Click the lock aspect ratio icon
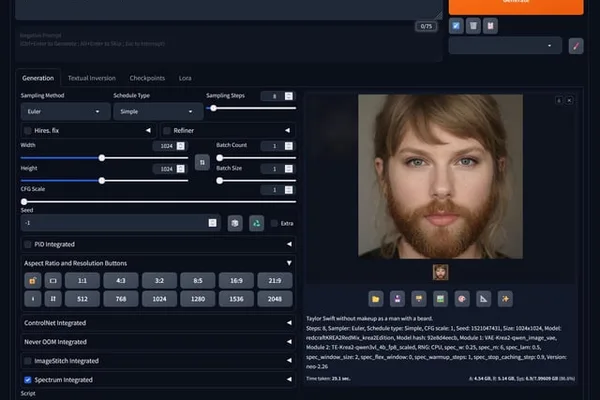 [33, 281]
